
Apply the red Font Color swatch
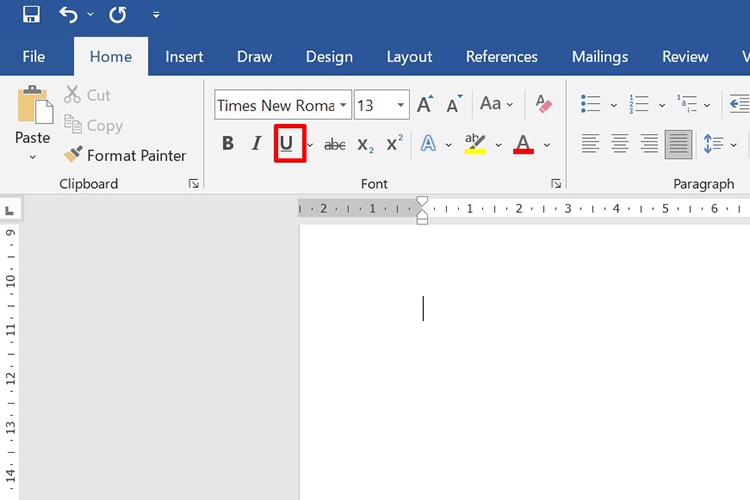(x=523, y=144)
